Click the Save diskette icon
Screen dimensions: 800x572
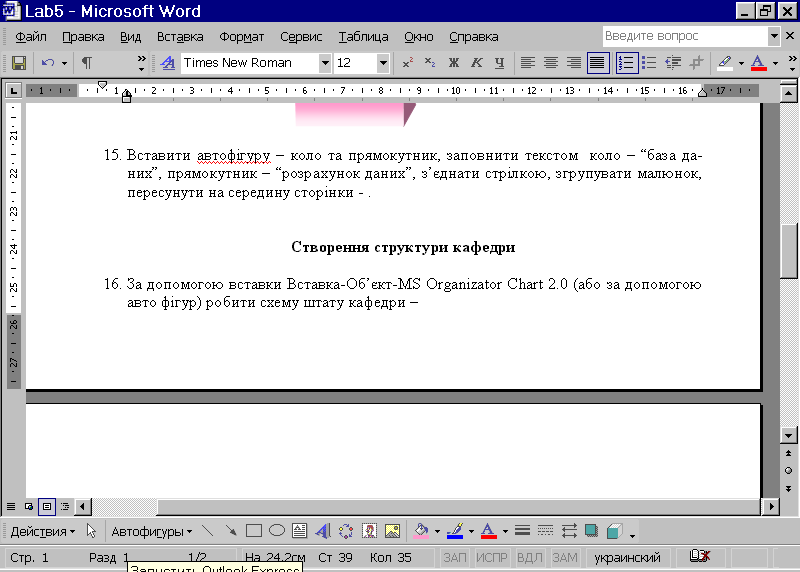(19, 63)
